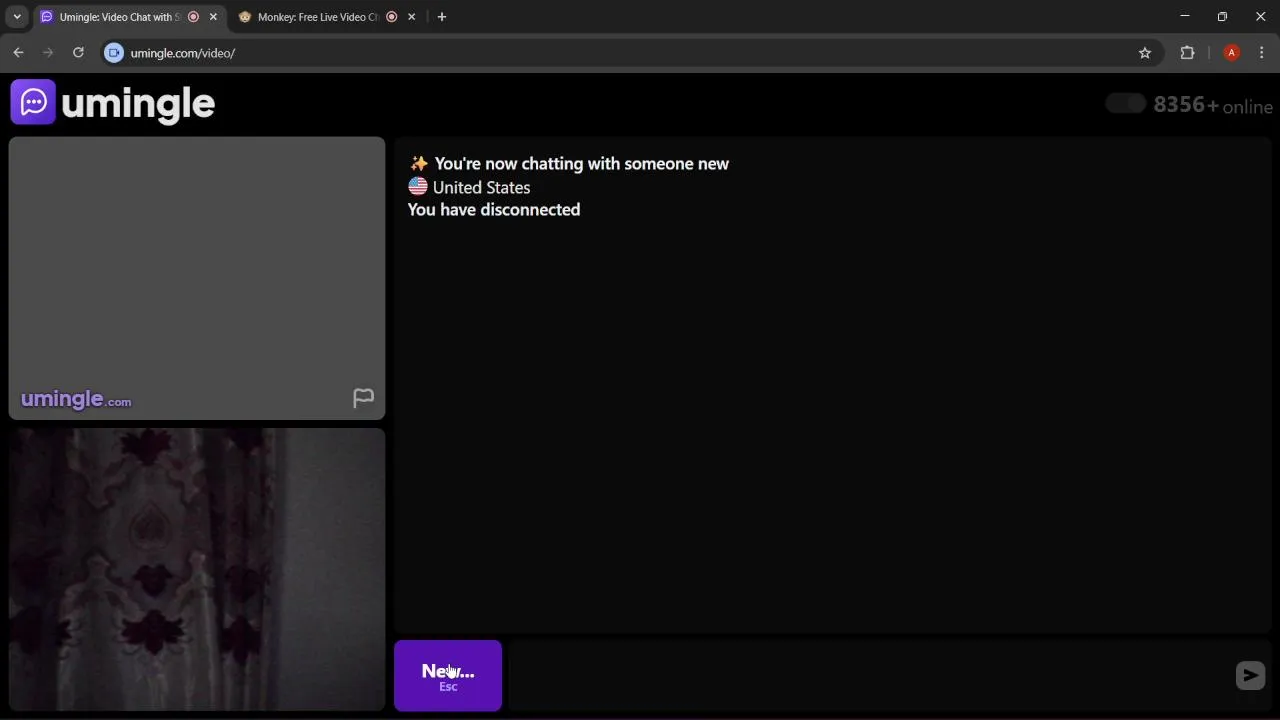Click 'You have disconnected' message
Screen dimensions: 1280x720
tap(494, 210)
